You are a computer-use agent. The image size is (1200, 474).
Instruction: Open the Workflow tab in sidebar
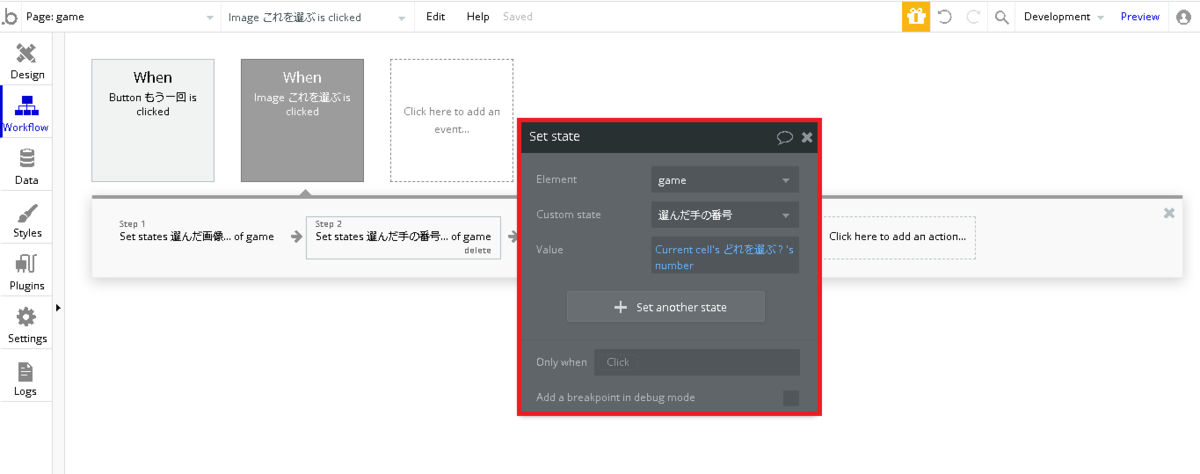(27, 113)
